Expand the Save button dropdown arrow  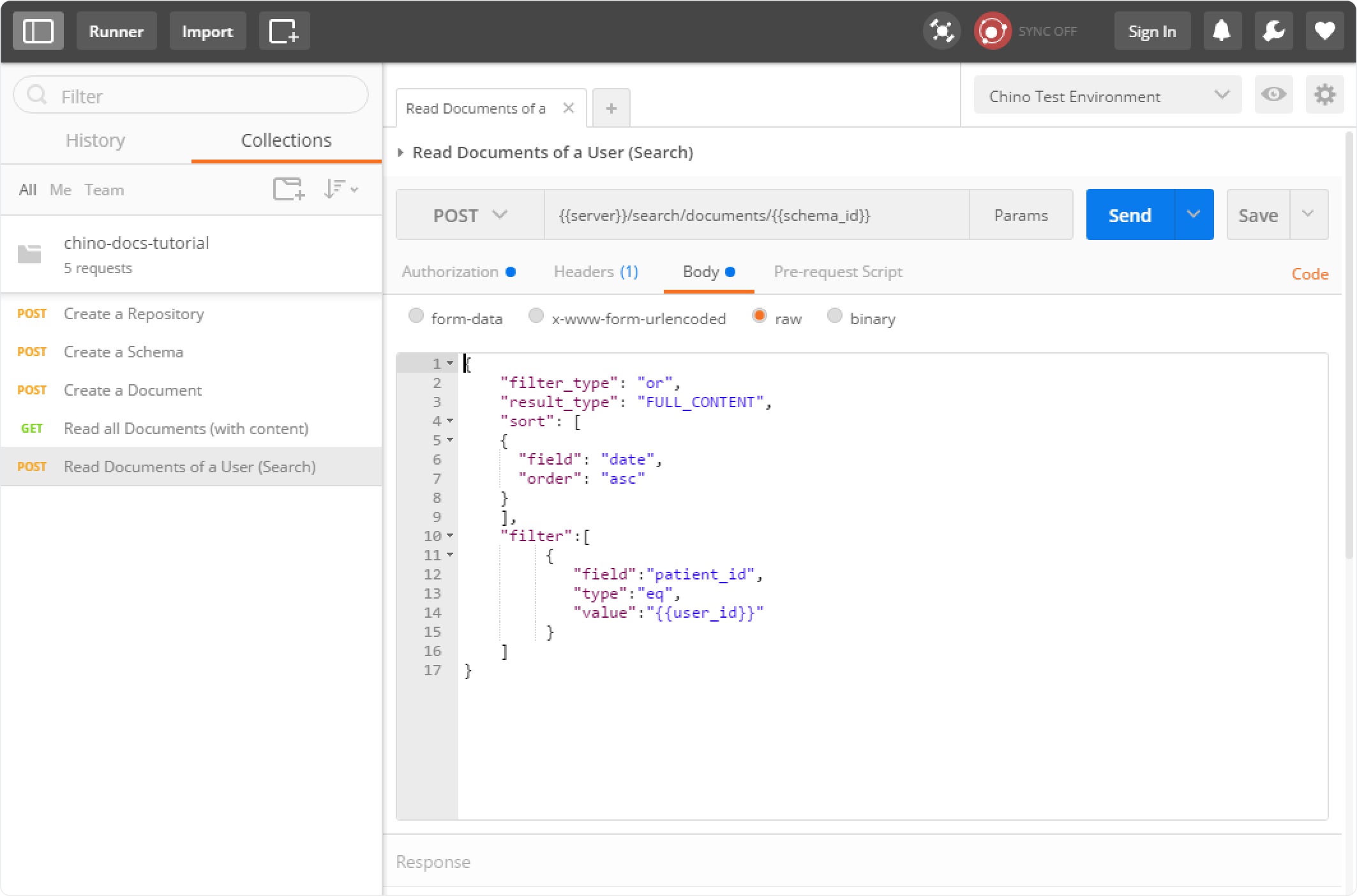[x=1309, y=214]
